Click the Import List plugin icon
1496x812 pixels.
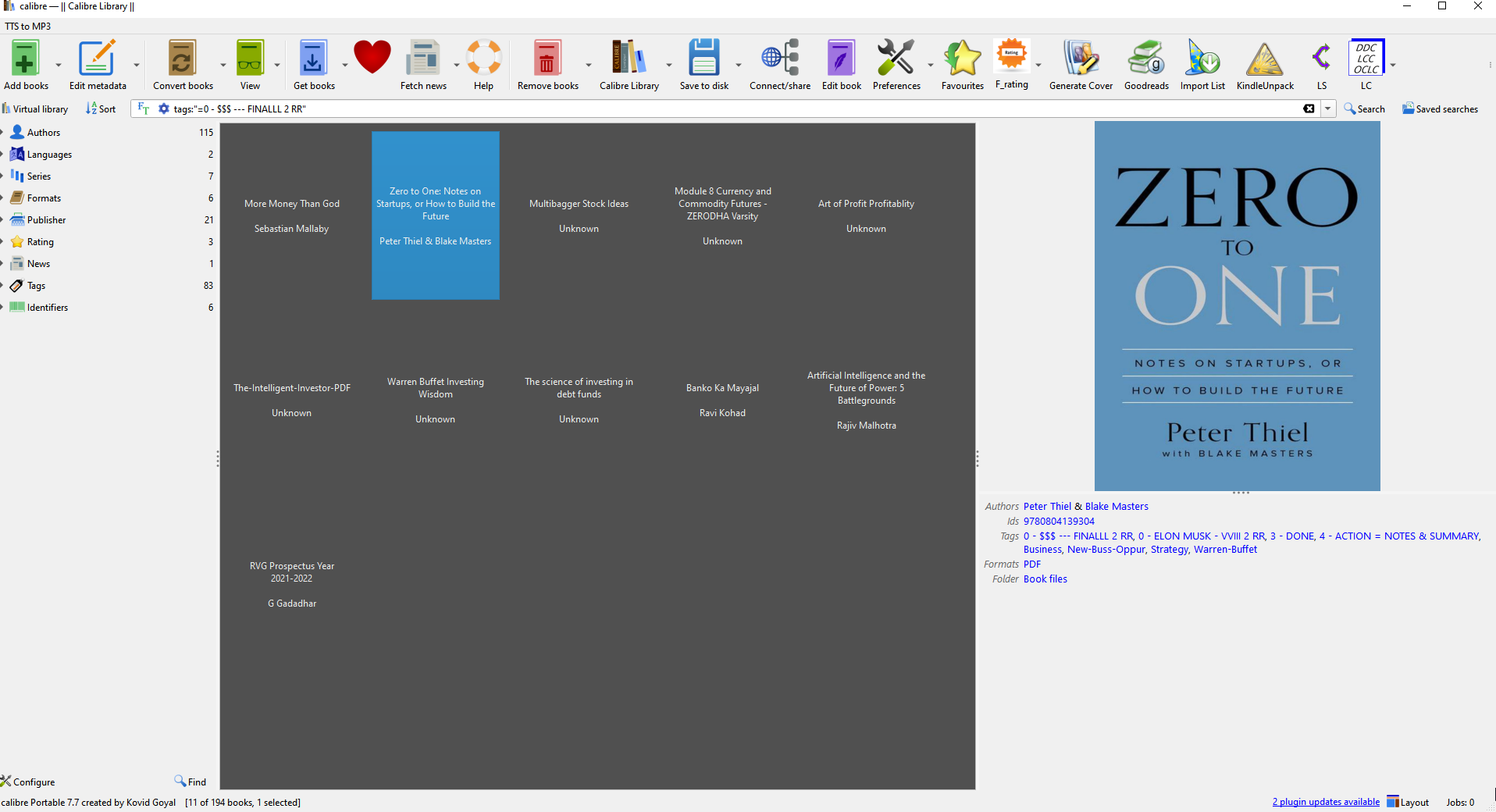pos(1202,58)
